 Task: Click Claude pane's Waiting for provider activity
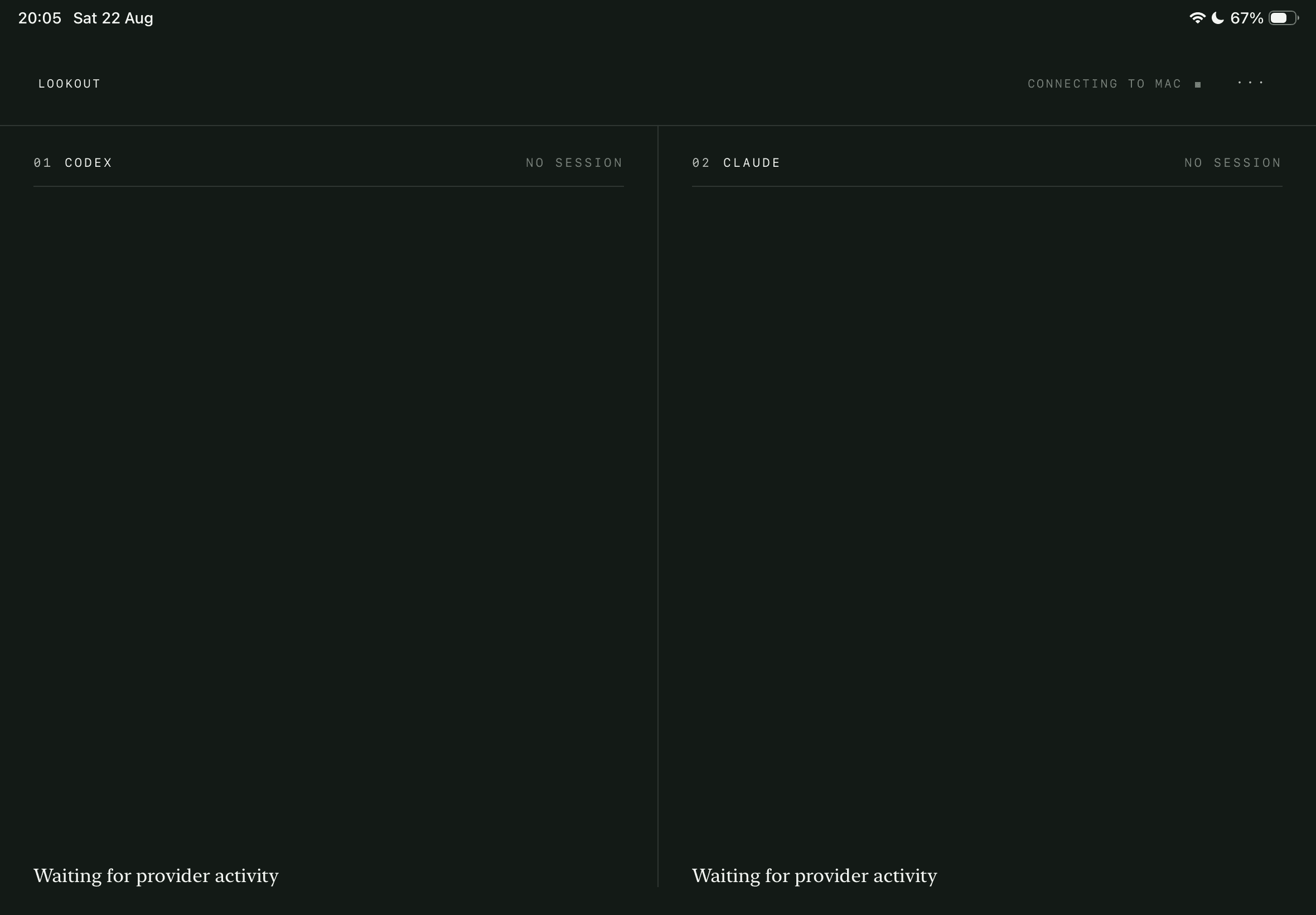pyautogui.click(x=814, y=876)
